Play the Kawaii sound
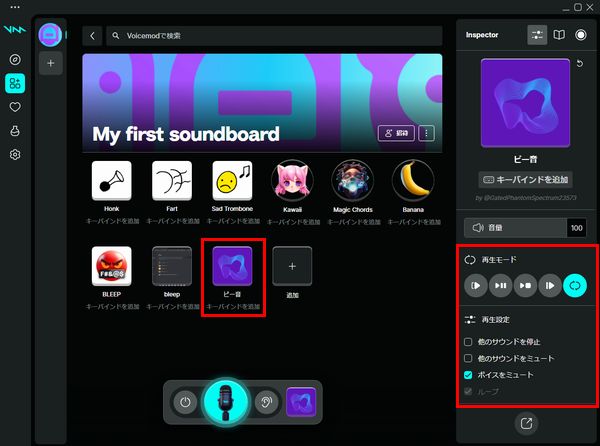This screenshot has width=600, height=446. 292,181
